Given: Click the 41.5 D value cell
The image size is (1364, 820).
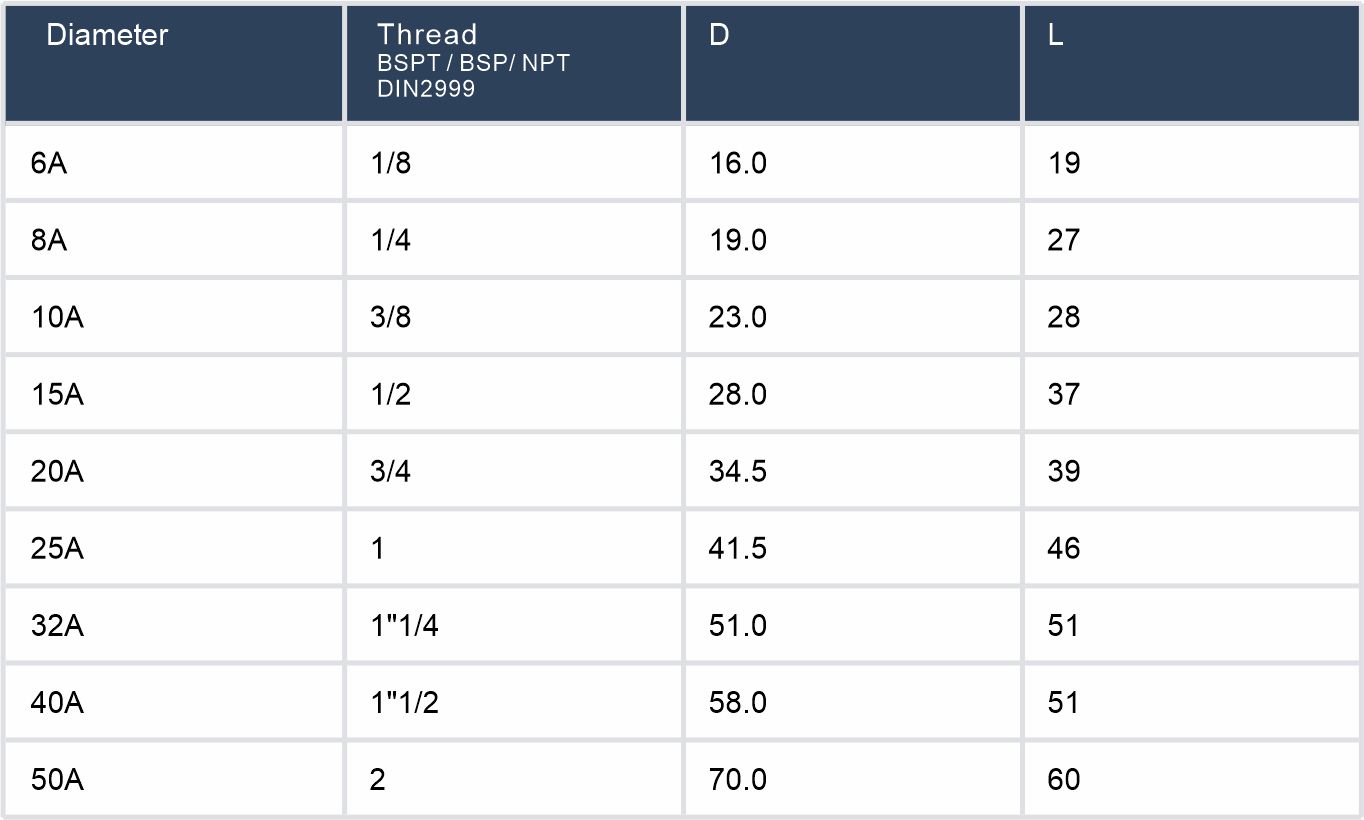Looking at the screenshot, I should (x=738, y=548).
